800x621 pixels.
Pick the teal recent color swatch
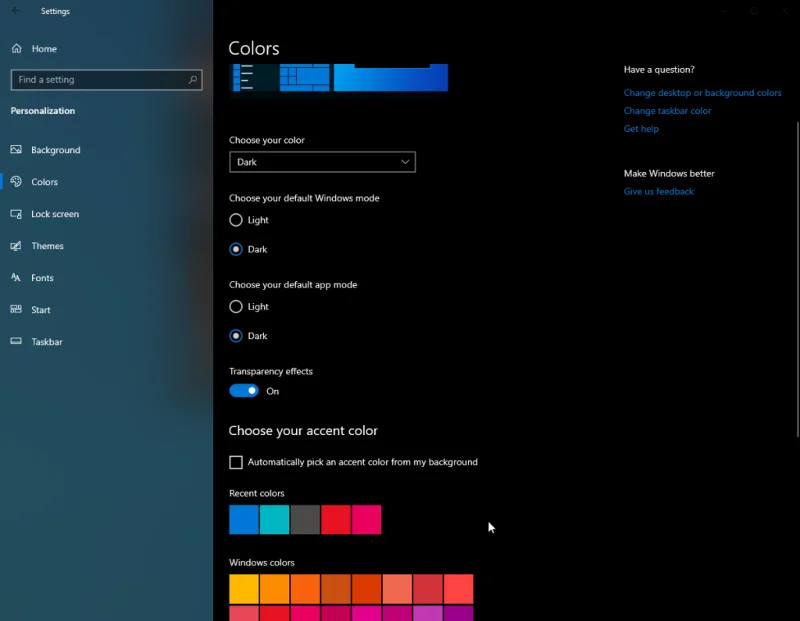pyautogui.click(x=275, y=520)
